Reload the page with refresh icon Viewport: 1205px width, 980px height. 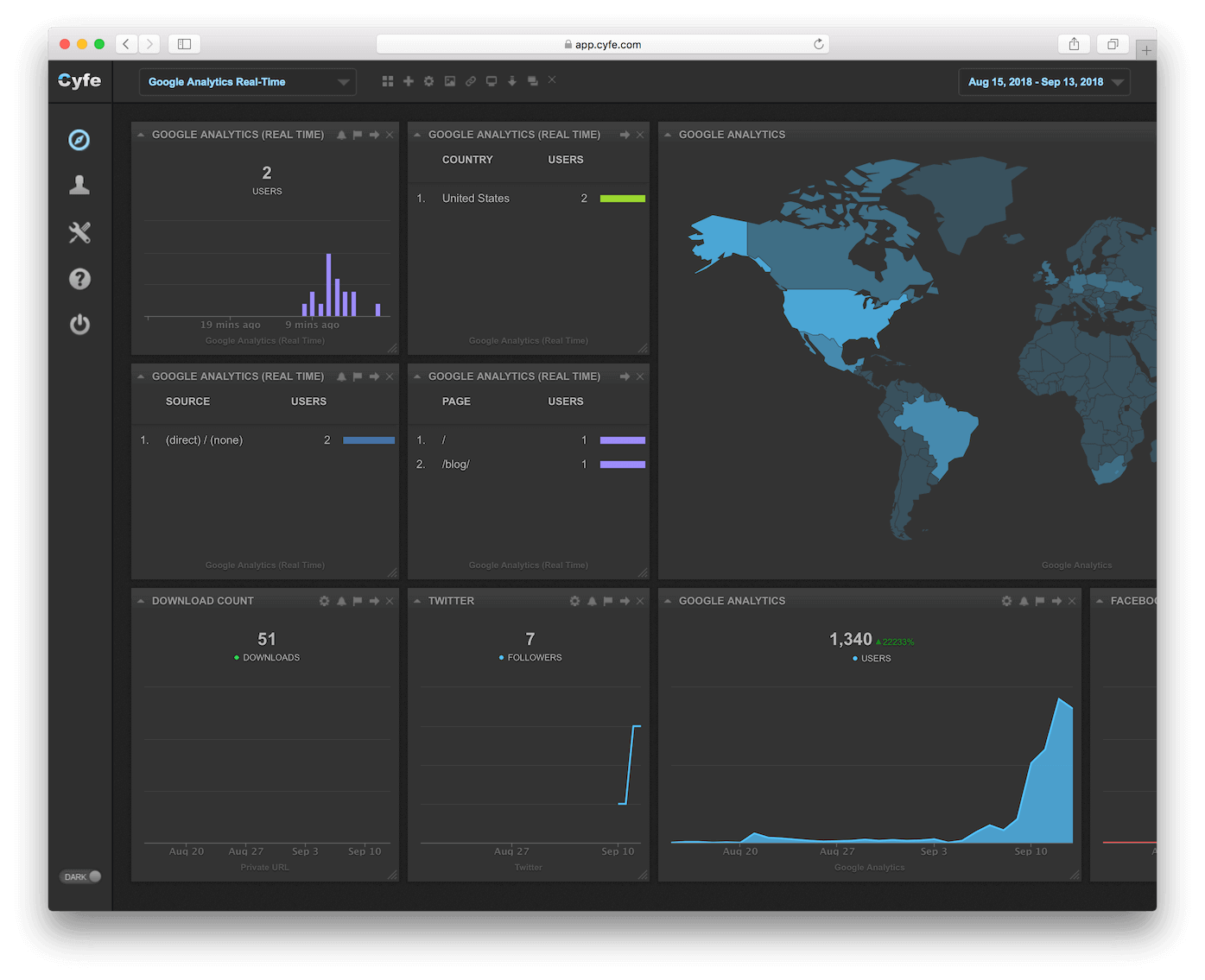(818, 44)
